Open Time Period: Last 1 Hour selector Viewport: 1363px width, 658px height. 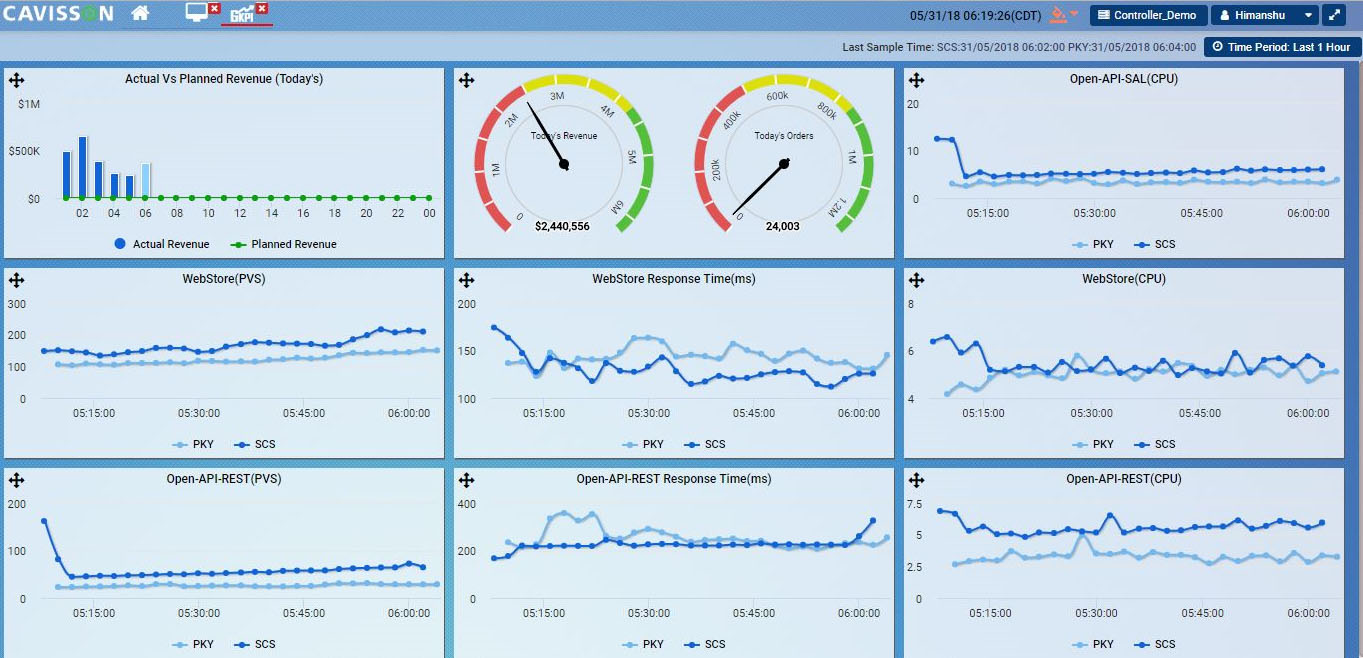click(1282, 47)
